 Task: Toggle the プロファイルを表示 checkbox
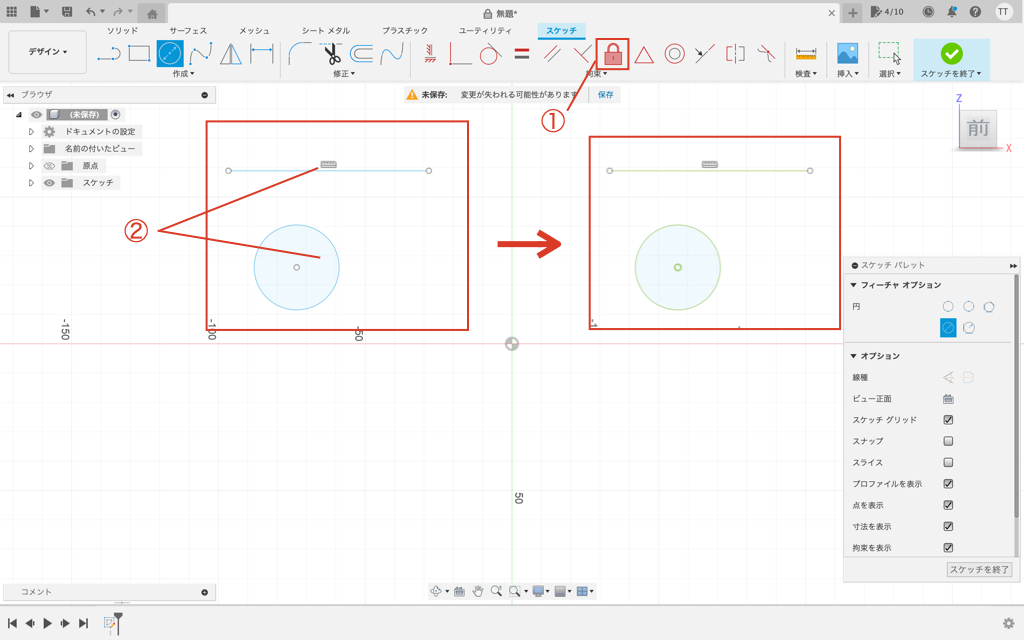(x=948, y=484)
